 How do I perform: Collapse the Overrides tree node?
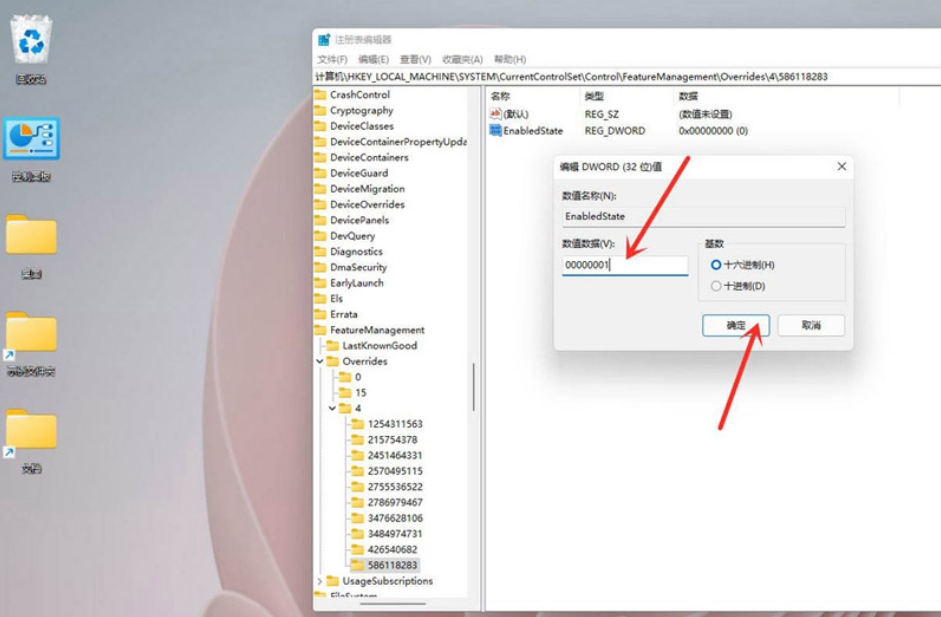[320, 361]
